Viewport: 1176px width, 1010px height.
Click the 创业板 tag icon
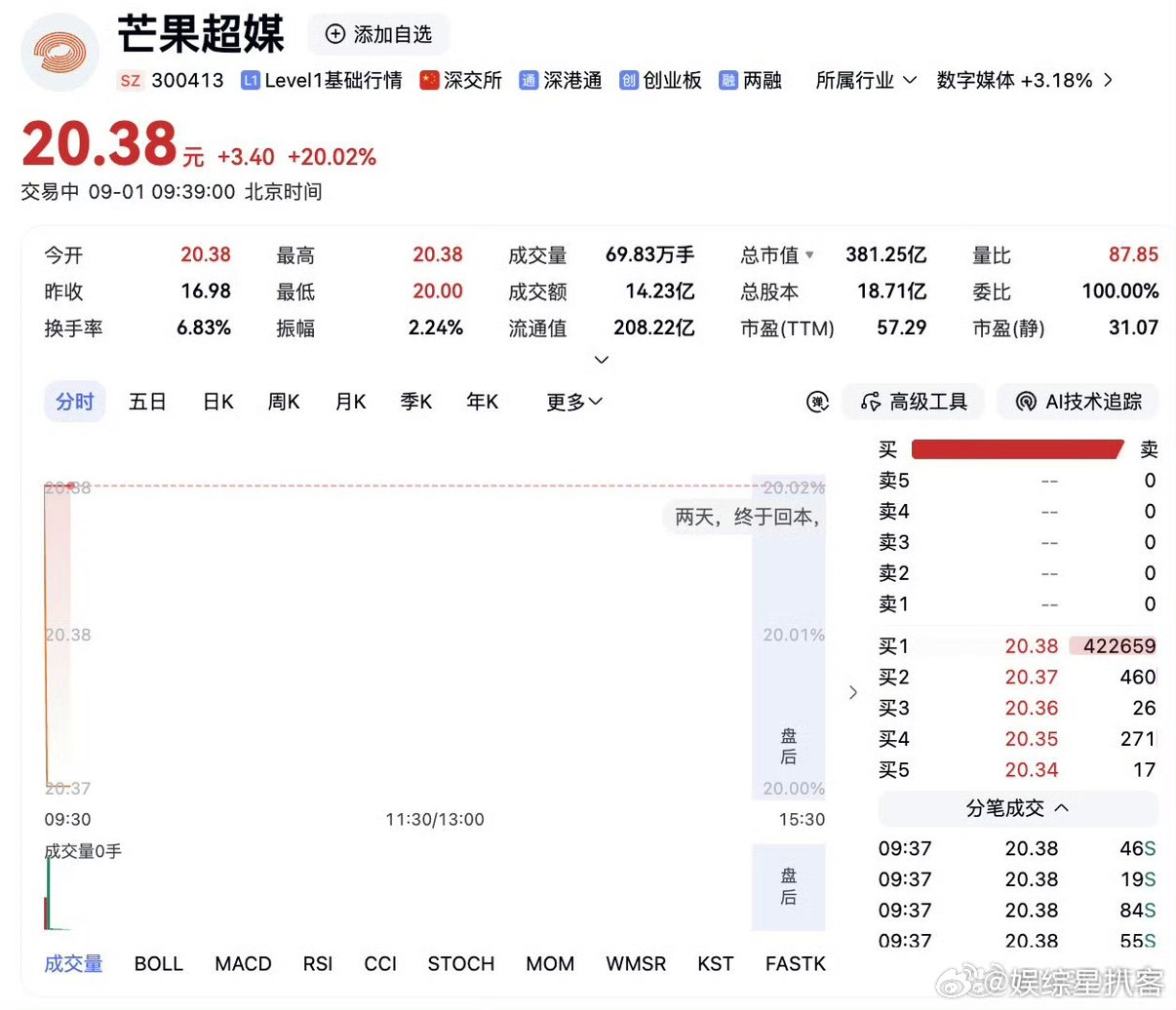coord(629,81)
